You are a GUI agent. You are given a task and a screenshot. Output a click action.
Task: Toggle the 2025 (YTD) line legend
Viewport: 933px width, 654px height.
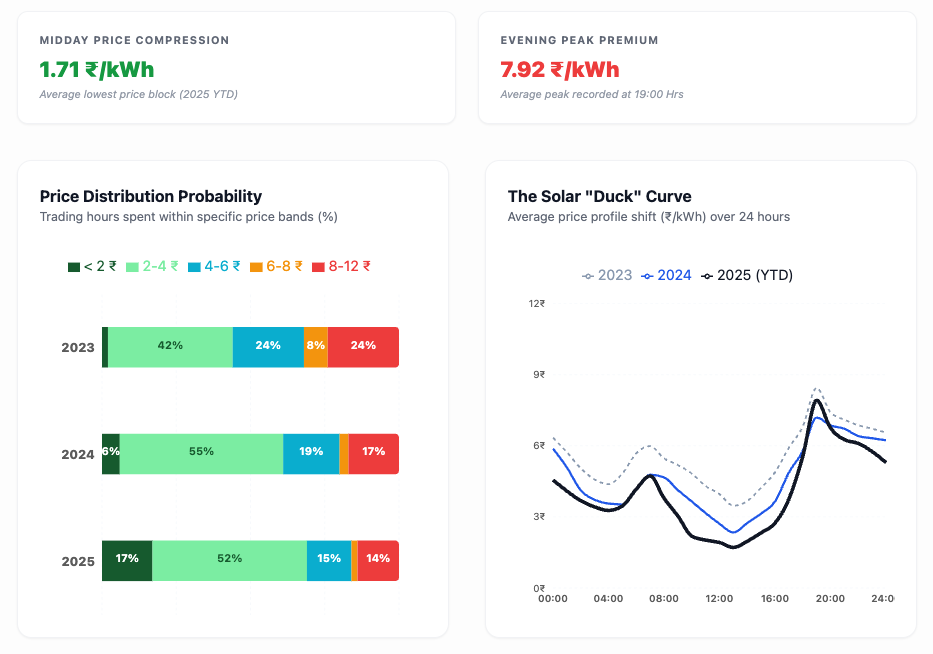click(x=747, y=275)
